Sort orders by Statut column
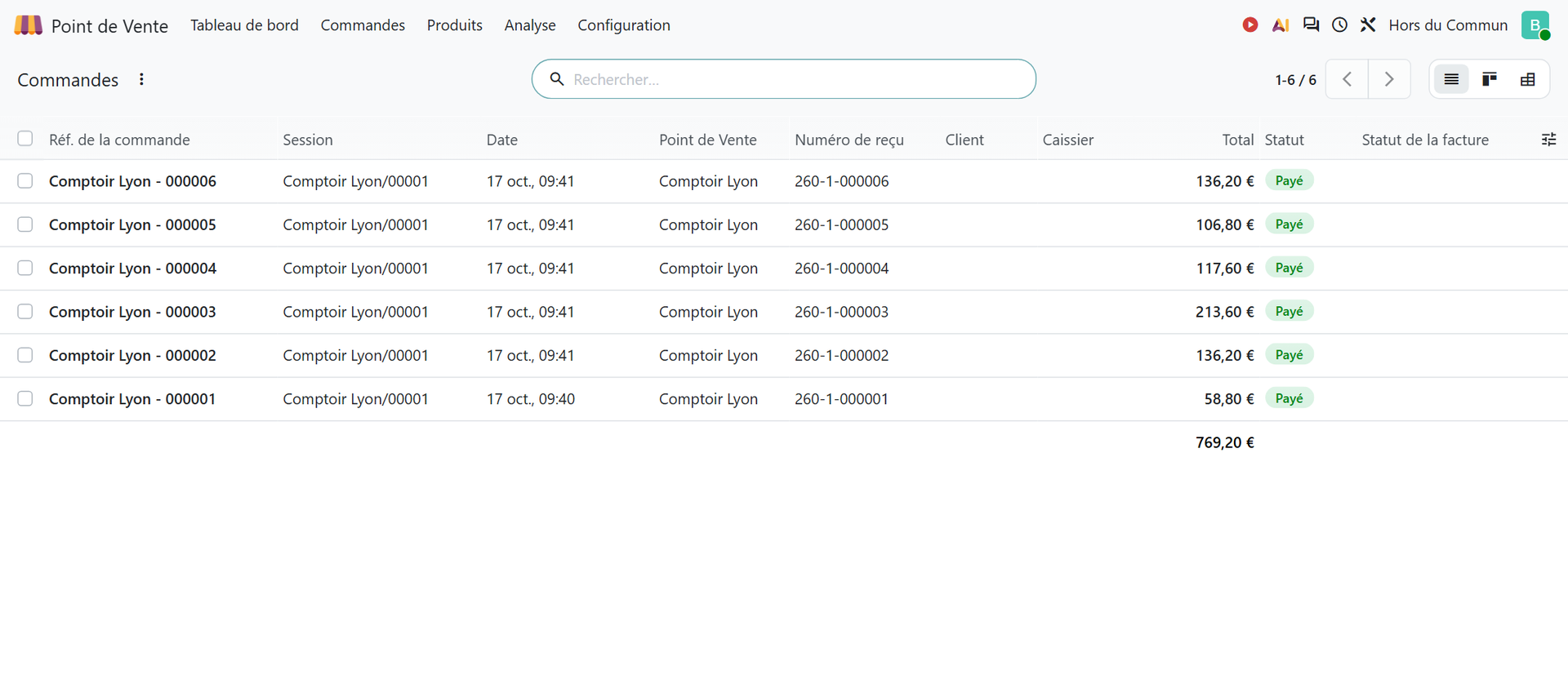This screenshot has width=1568, height=675. (x=1285, y=140)
